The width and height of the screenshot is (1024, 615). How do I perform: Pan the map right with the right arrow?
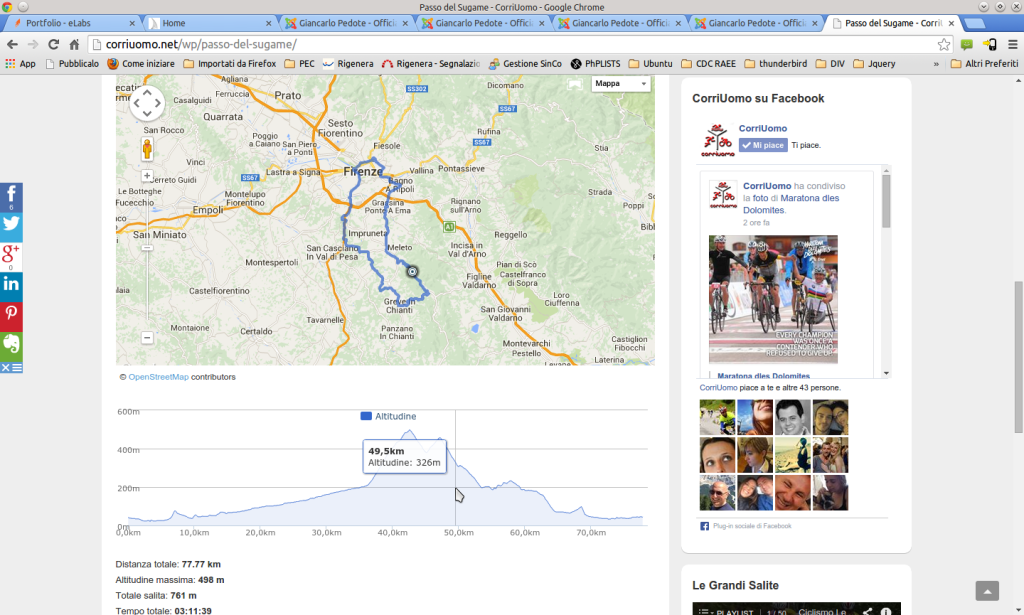tap(157, 103)
